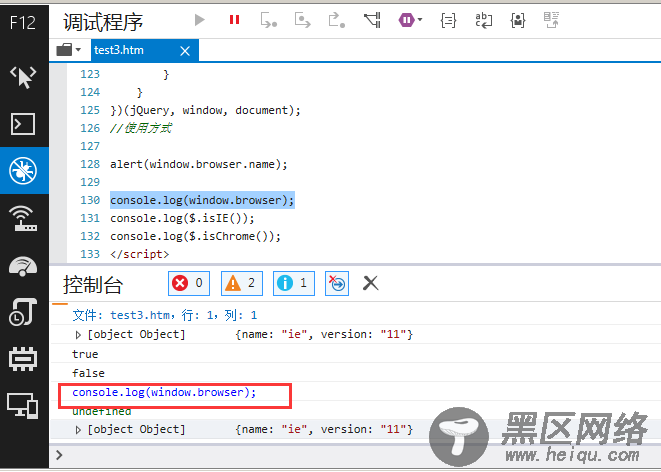Click the F12 label in sidebar
Image resolution: width=661 pixels, height=472 pixels.
23,22
